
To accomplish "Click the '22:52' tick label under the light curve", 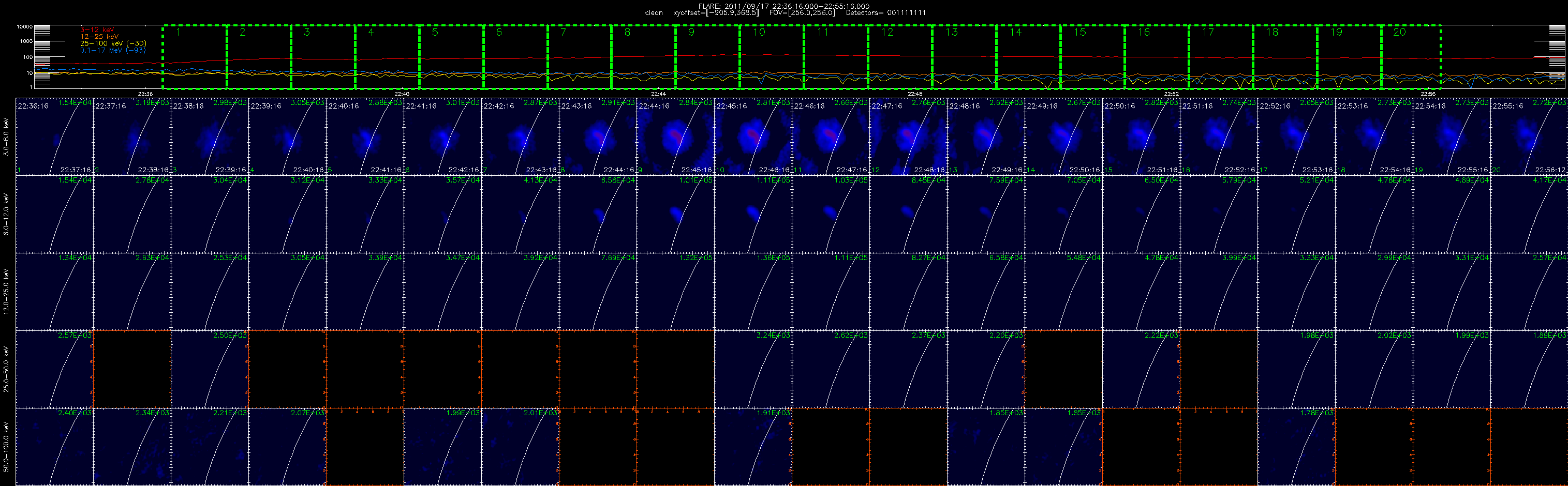I will point(1171,94).
